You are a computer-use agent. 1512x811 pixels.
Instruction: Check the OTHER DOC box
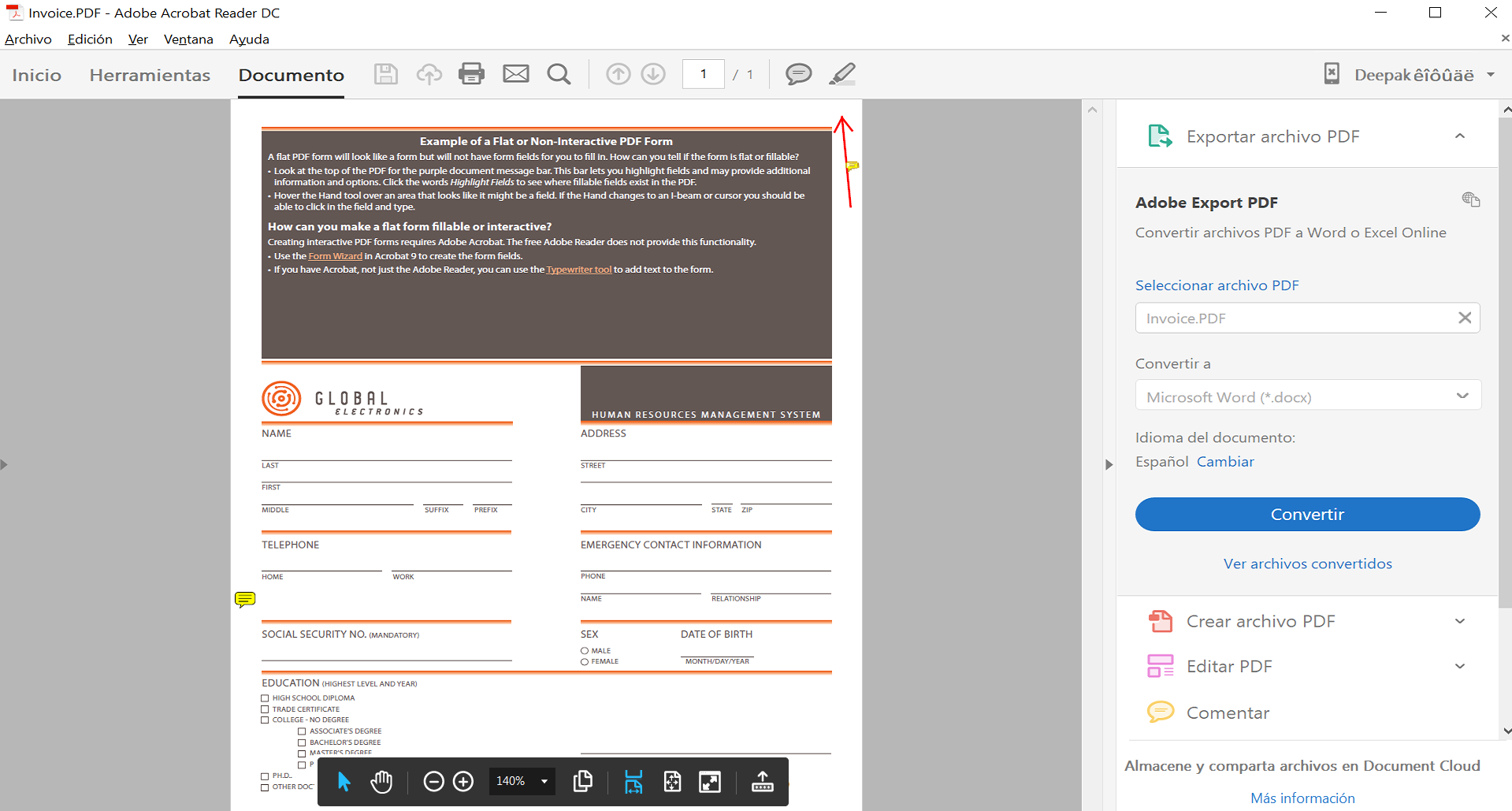(265, 787)
